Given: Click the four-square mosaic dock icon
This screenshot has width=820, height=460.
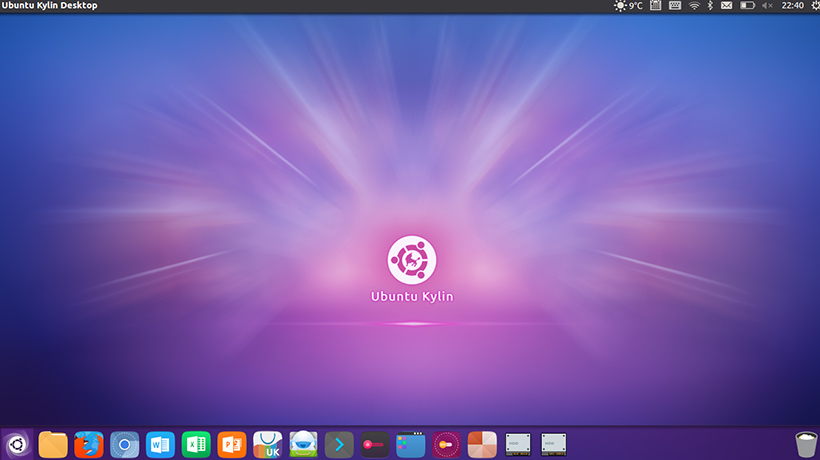Looking at the screenshot, I should (x=482, y=444).
